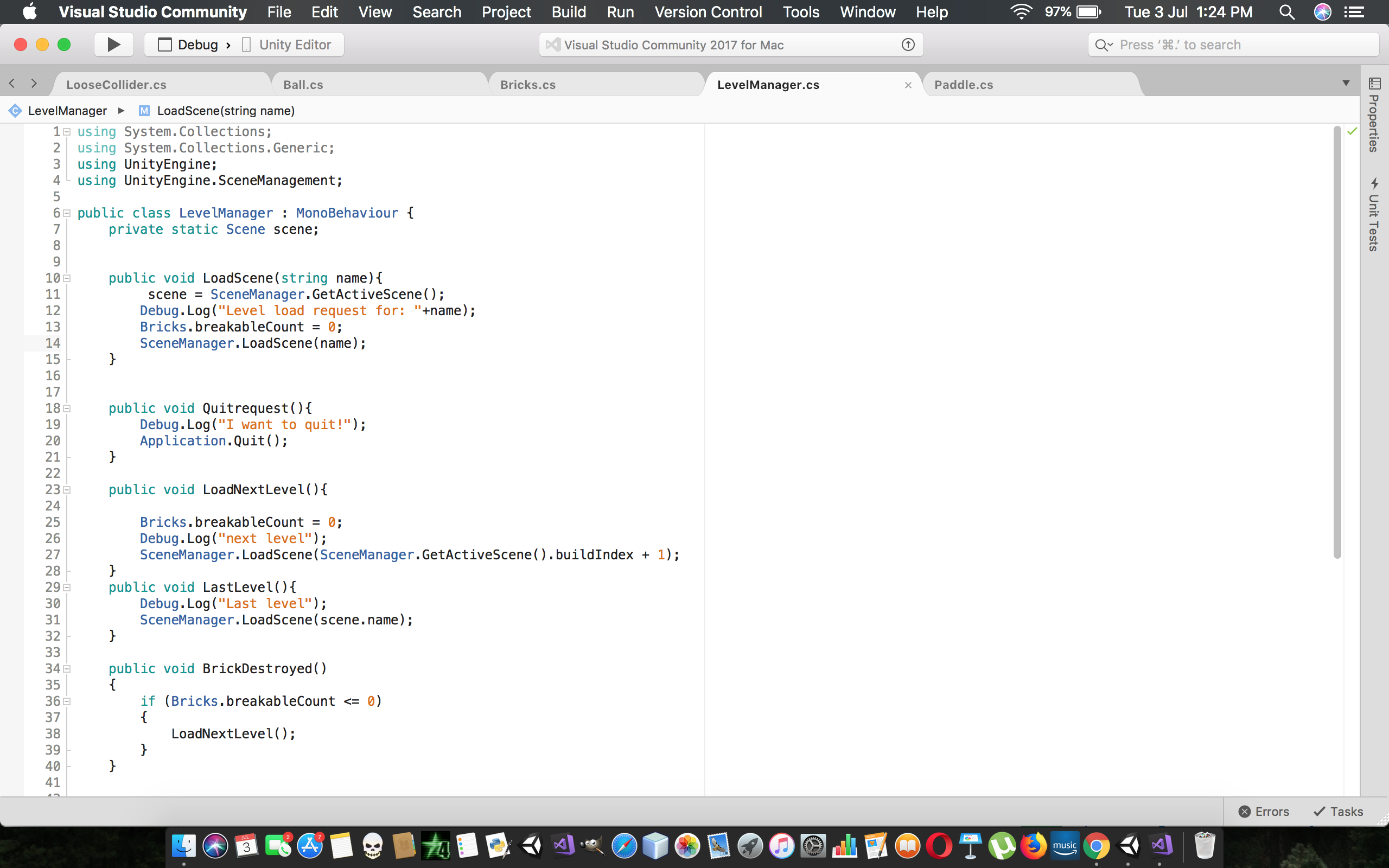This screenshot has height=868, width=1389.
Task: Open the Edit menu
Action: 324,11
